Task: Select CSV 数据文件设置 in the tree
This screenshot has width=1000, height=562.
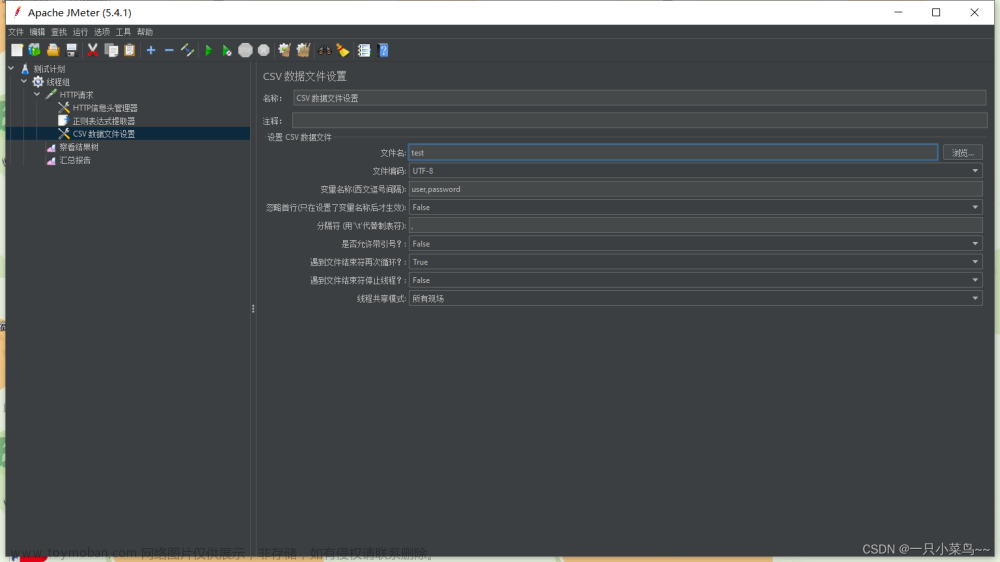Action: (103, 134)
